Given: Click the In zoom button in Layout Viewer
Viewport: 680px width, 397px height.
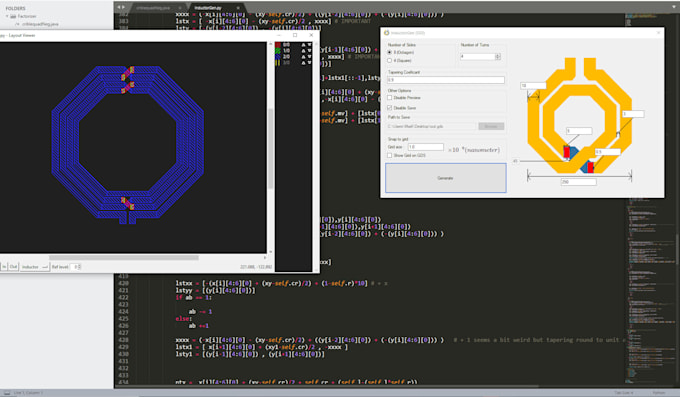Looking at the screenshot, I should (4, 267).
